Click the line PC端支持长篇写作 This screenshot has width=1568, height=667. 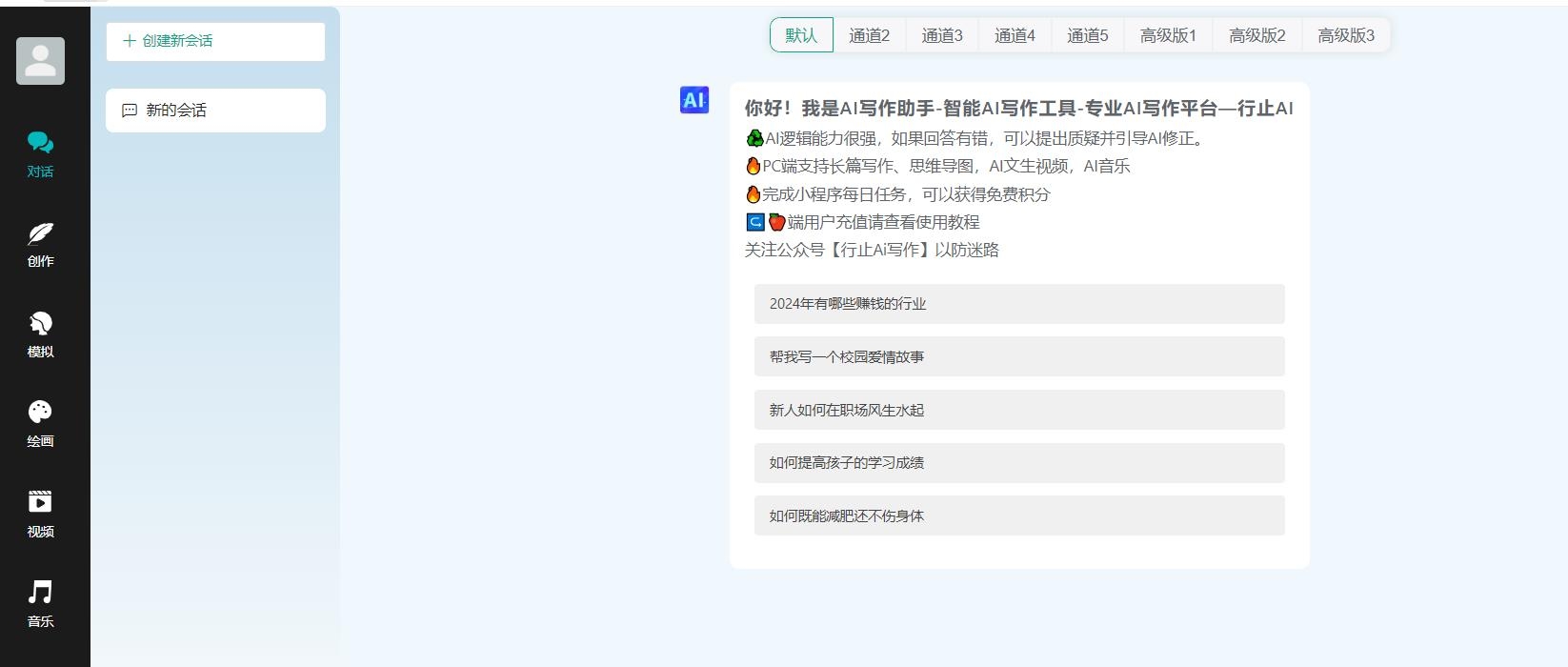[x=937, y=166]
